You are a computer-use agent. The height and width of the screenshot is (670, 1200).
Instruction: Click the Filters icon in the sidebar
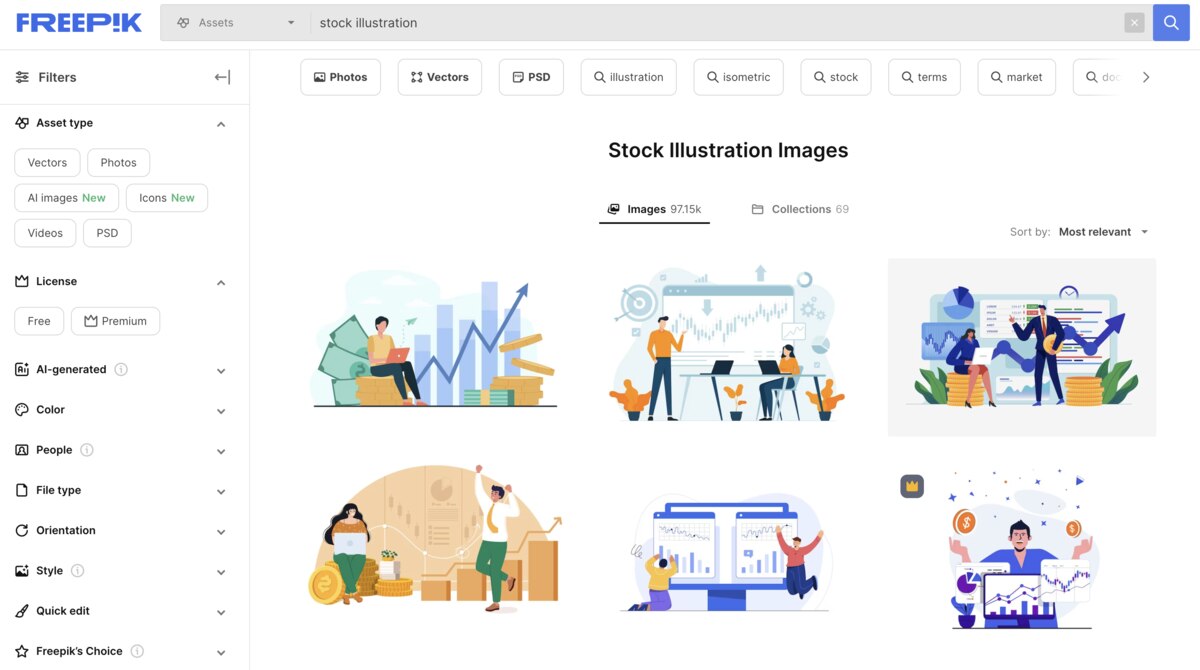point(22,76)
